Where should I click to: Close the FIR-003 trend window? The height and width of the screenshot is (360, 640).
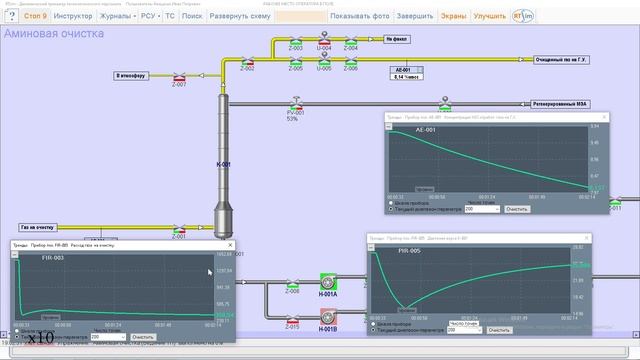(230, 245)
